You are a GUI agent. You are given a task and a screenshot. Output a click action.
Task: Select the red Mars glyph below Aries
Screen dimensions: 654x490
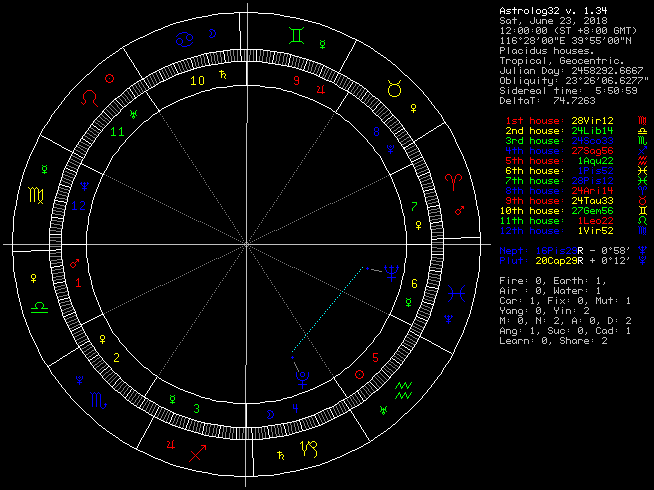click(459, 211)
